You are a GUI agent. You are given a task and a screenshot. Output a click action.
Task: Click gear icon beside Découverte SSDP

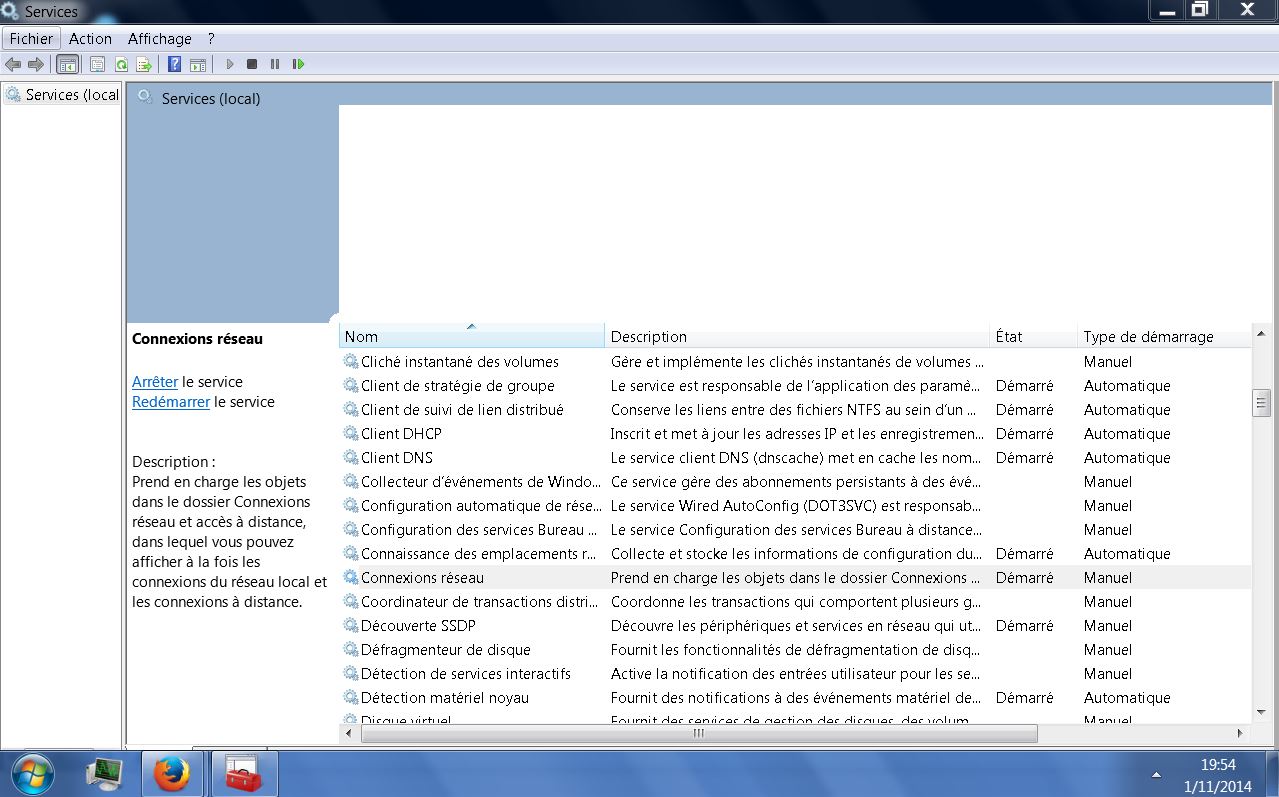click(351, 625)
